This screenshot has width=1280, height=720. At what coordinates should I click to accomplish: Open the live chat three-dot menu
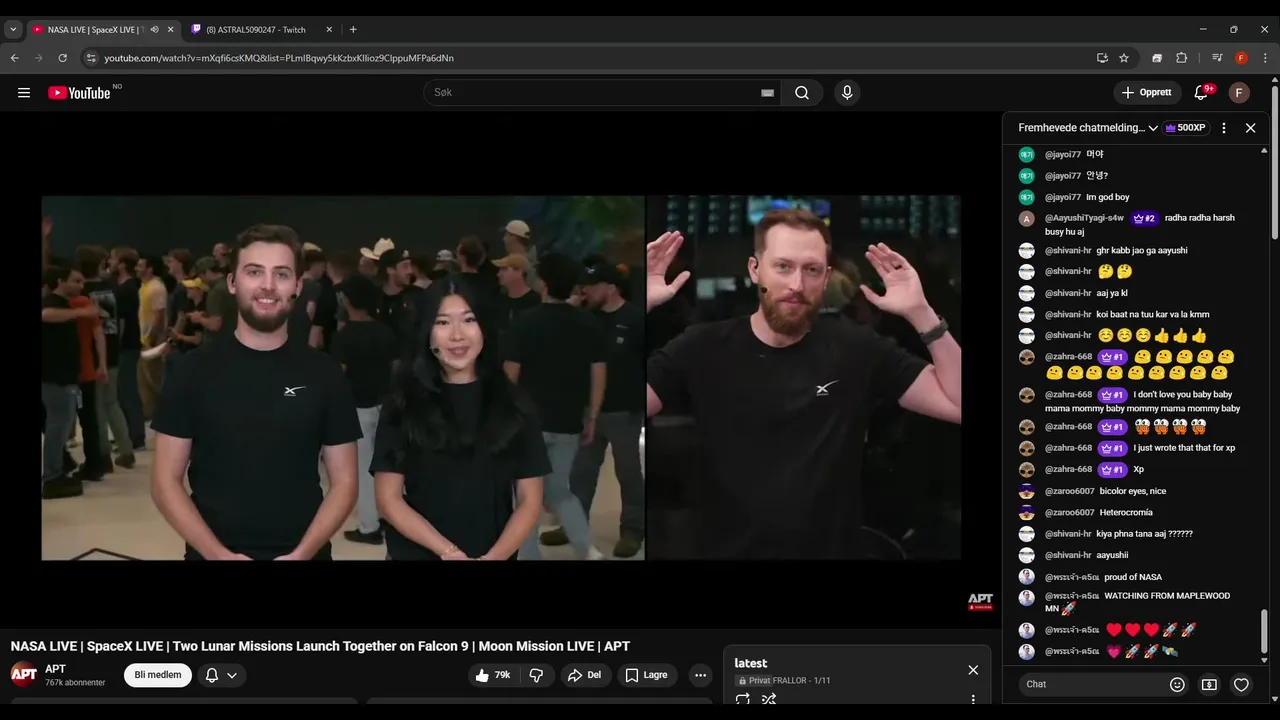1224,128
